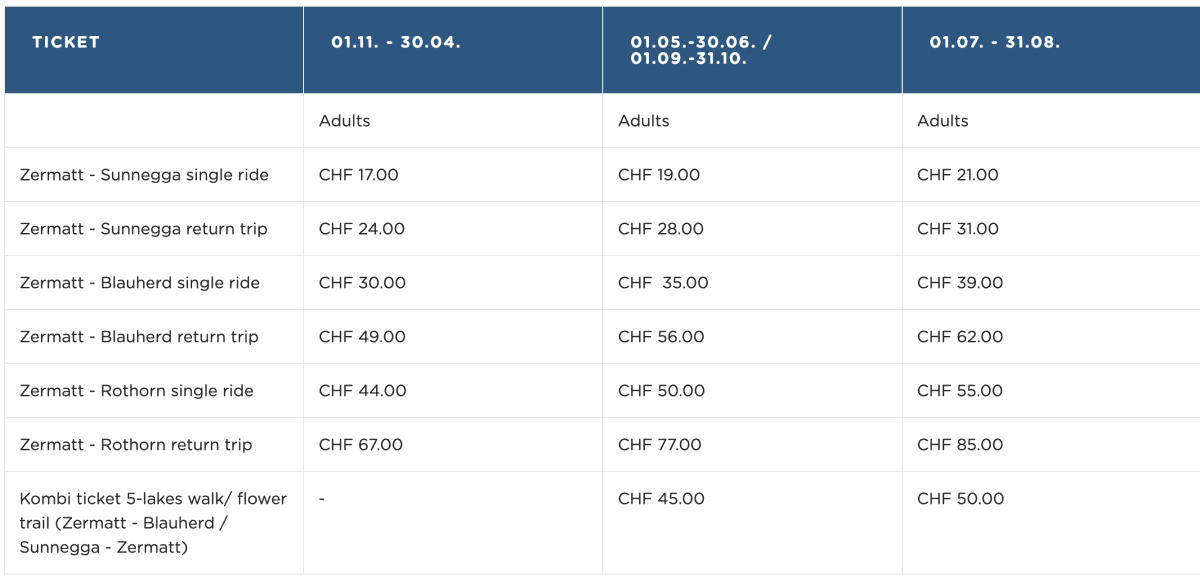1200x583 pixels.
Task: Click Zermatt - Sunnegga single ride row label
Action: click(144, 175)
